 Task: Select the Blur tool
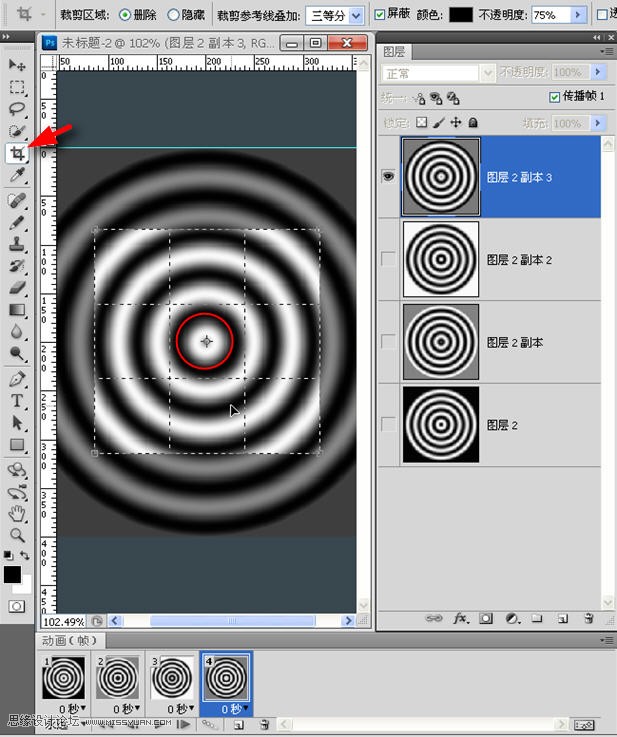(x=17, y=332)
